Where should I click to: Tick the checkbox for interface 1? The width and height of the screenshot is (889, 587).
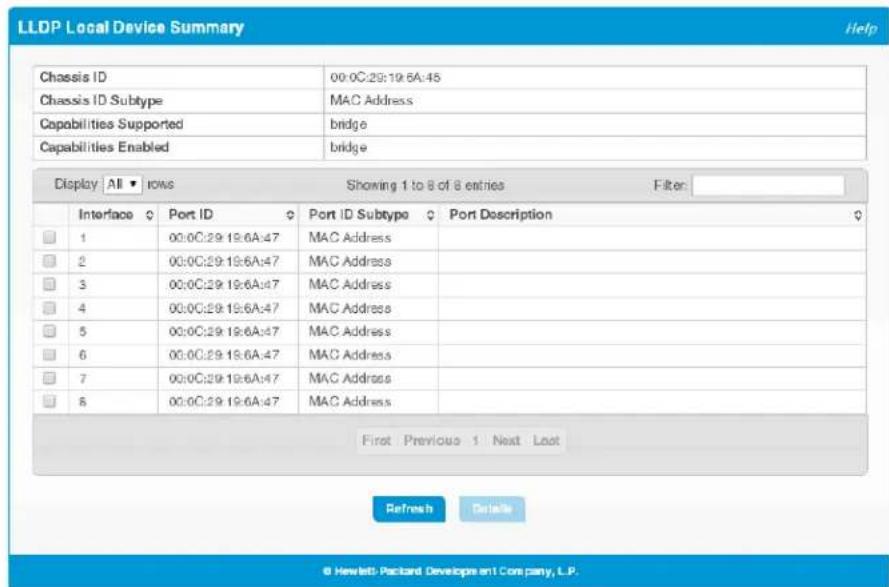[x=49, y=237]
